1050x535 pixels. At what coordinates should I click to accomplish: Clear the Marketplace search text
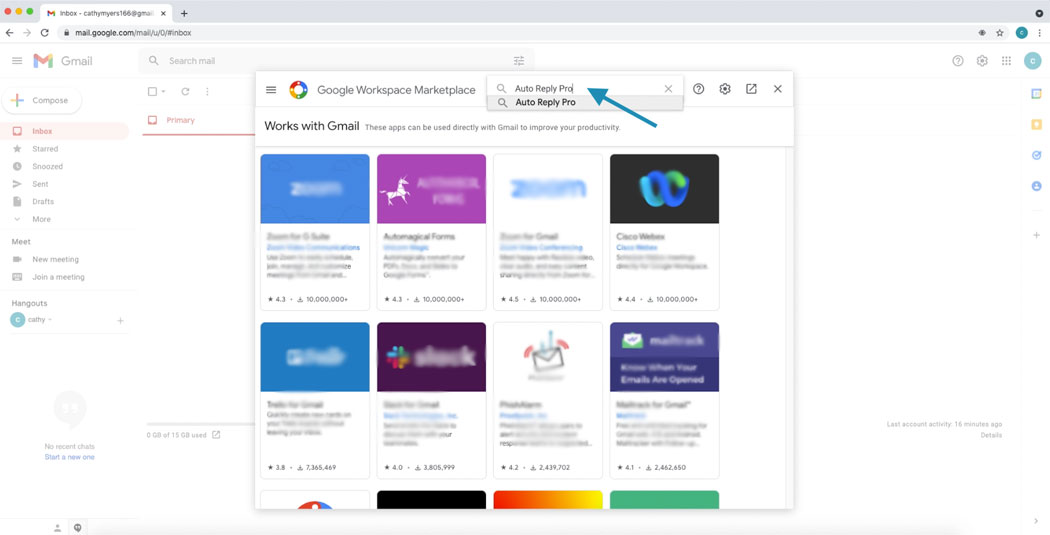(668, 89)
